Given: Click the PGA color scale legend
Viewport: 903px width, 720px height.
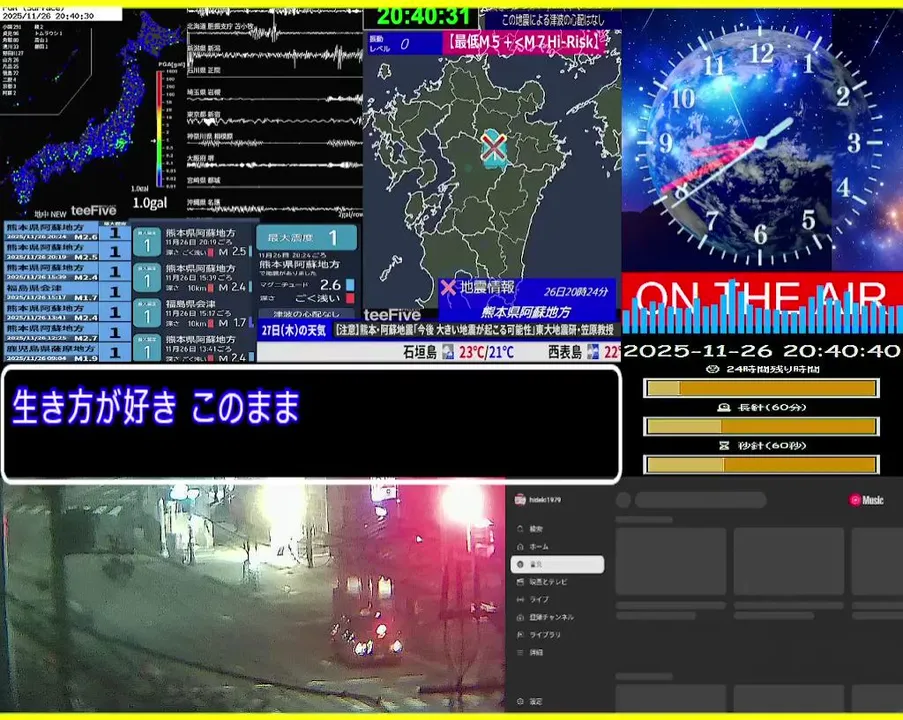Looking at the screenshot, I should [160, 128].
